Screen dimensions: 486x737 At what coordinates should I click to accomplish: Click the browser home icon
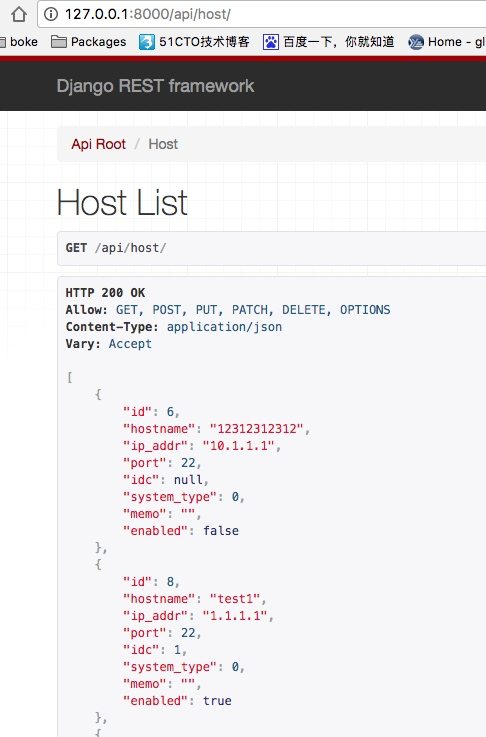tap(19, 14)
